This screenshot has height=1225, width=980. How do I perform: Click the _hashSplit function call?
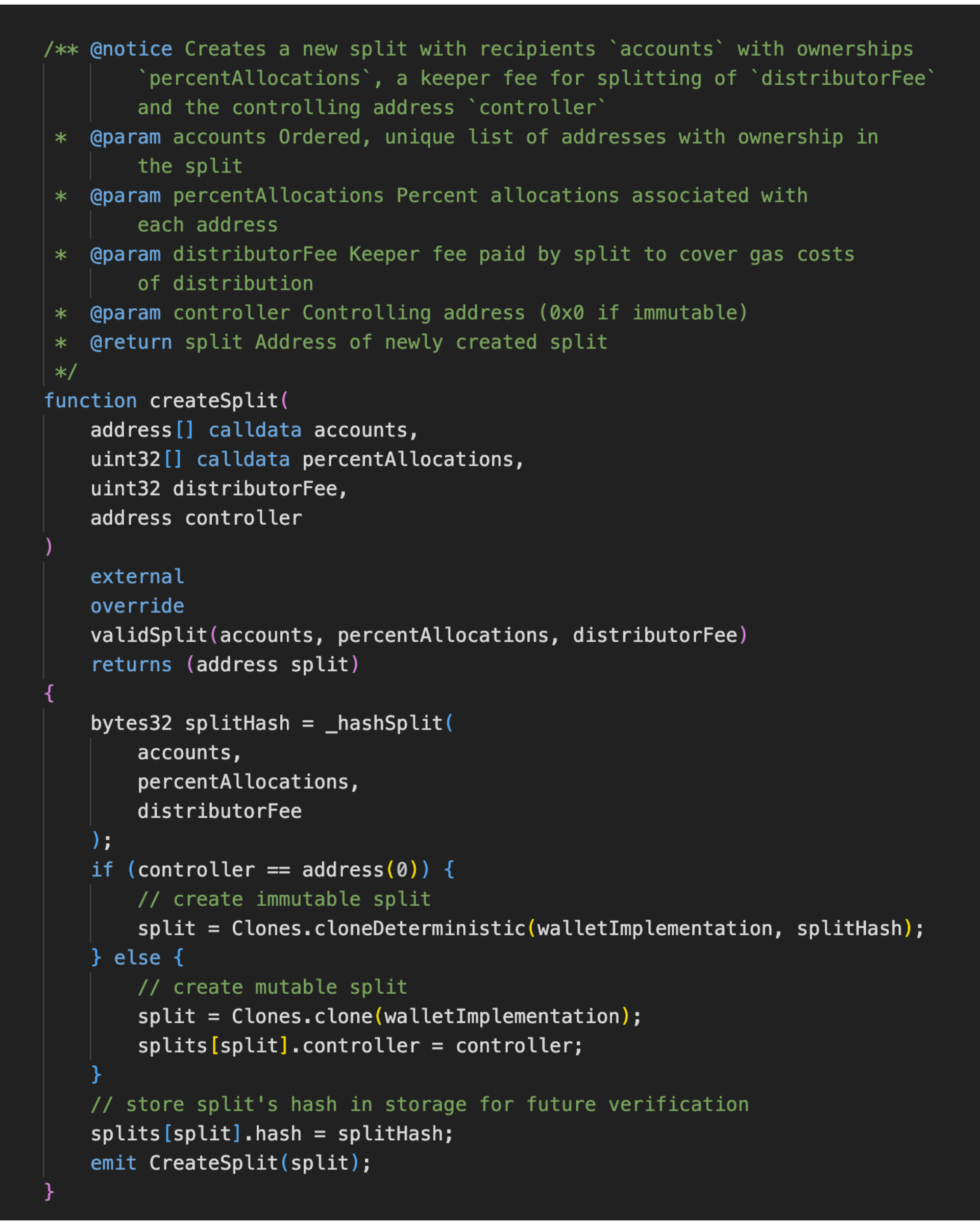pyautogui.click(x=384, y=723)
